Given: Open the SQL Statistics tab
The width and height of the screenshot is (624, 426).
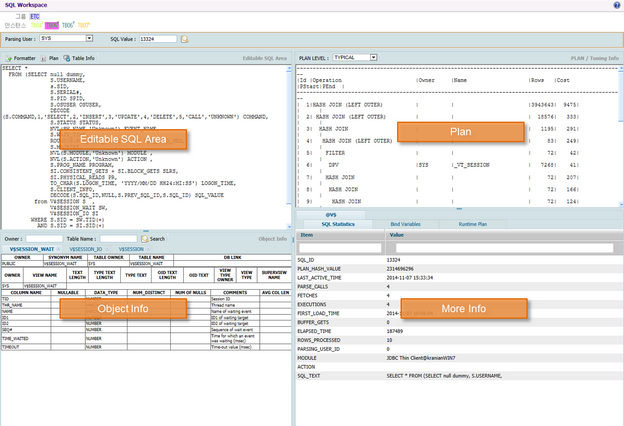Looking at the screenshot, I should click(338, 224).
